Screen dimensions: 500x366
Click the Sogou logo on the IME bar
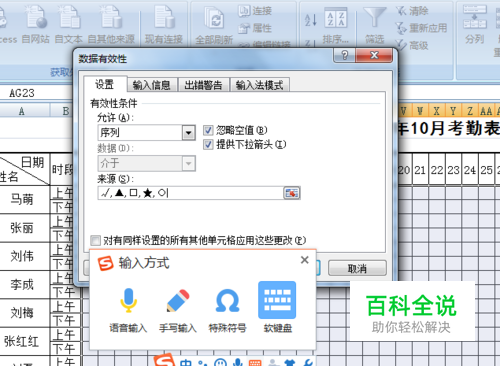[165, 361]
